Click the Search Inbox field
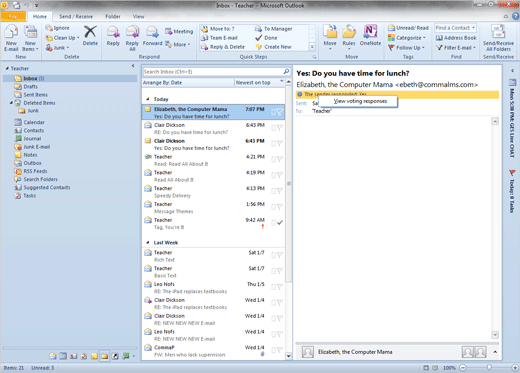 [213, 72]
